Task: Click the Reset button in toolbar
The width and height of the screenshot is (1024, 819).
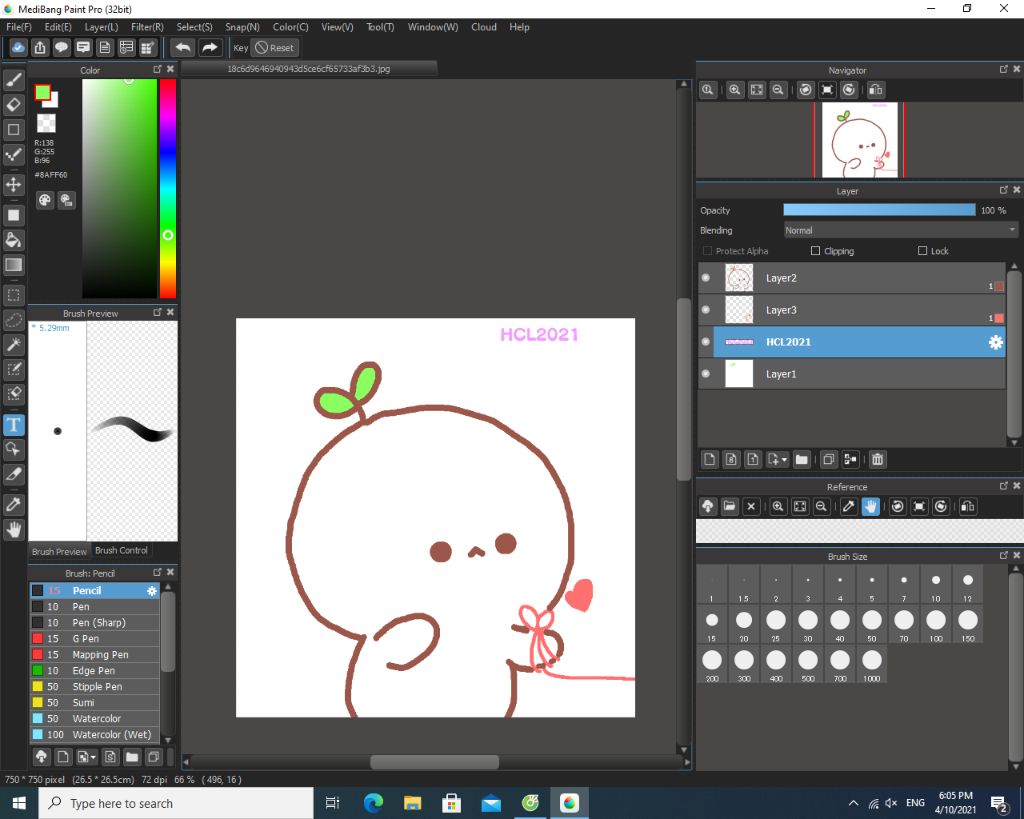Action: tap(275, 48)
